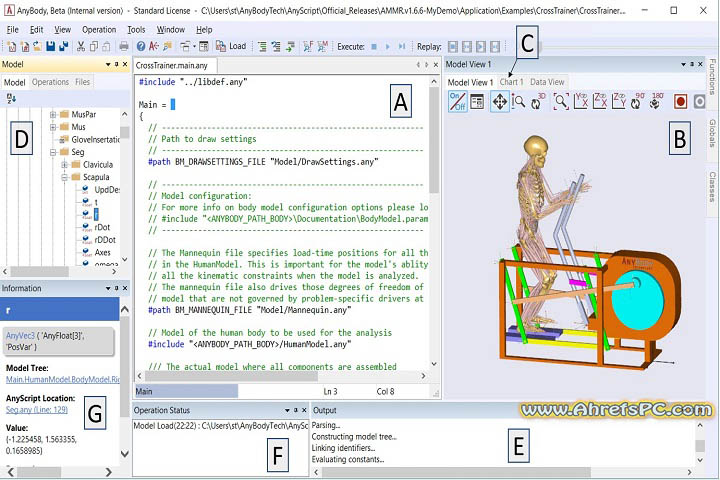This screenshot has width=720, height=480.
Task: Collapse the Seg folder node
Action: click(53, 152)
